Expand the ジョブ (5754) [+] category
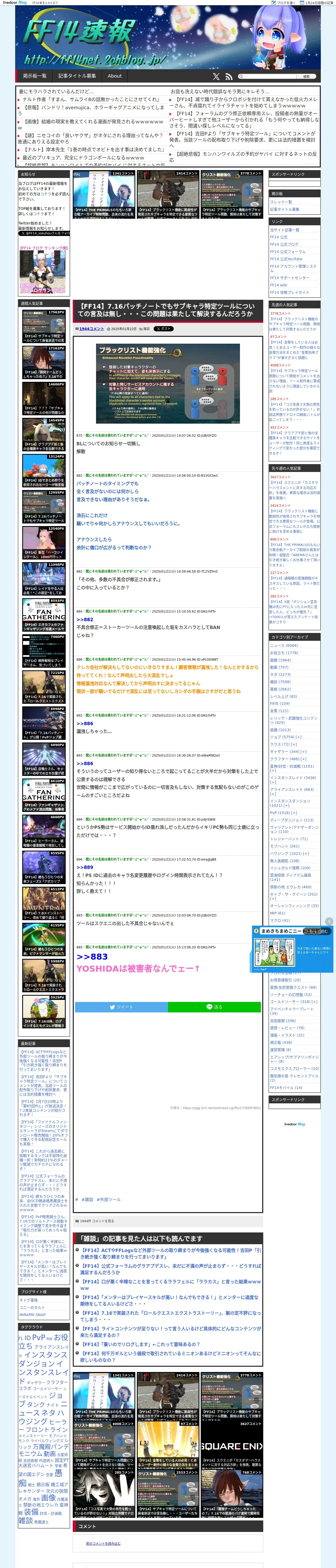Image resolution: width=336 pixels, height=1568 pixels. pos(286,737)
